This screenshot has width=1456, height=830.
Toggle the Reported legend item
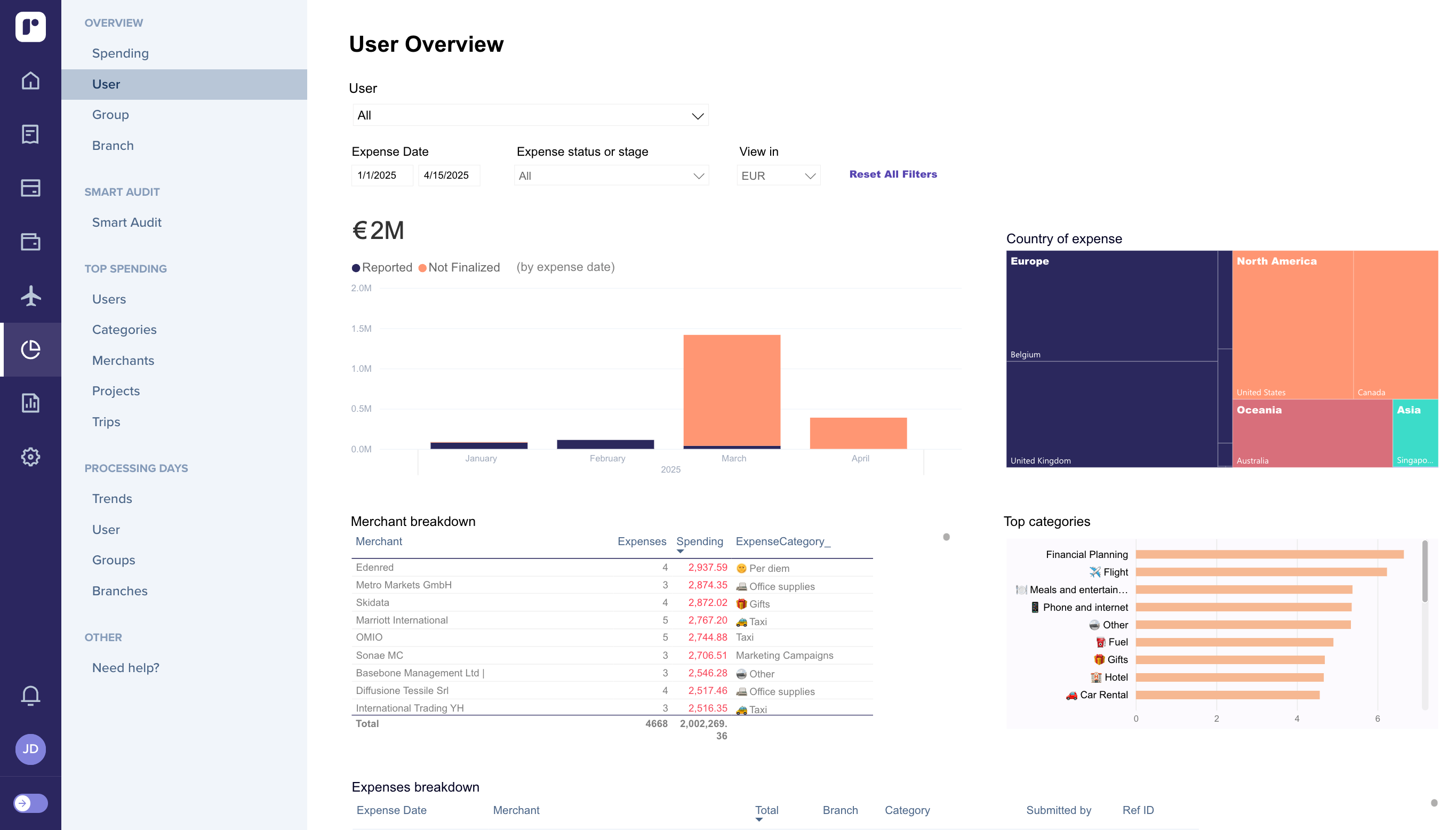click(x=382, y=267)
